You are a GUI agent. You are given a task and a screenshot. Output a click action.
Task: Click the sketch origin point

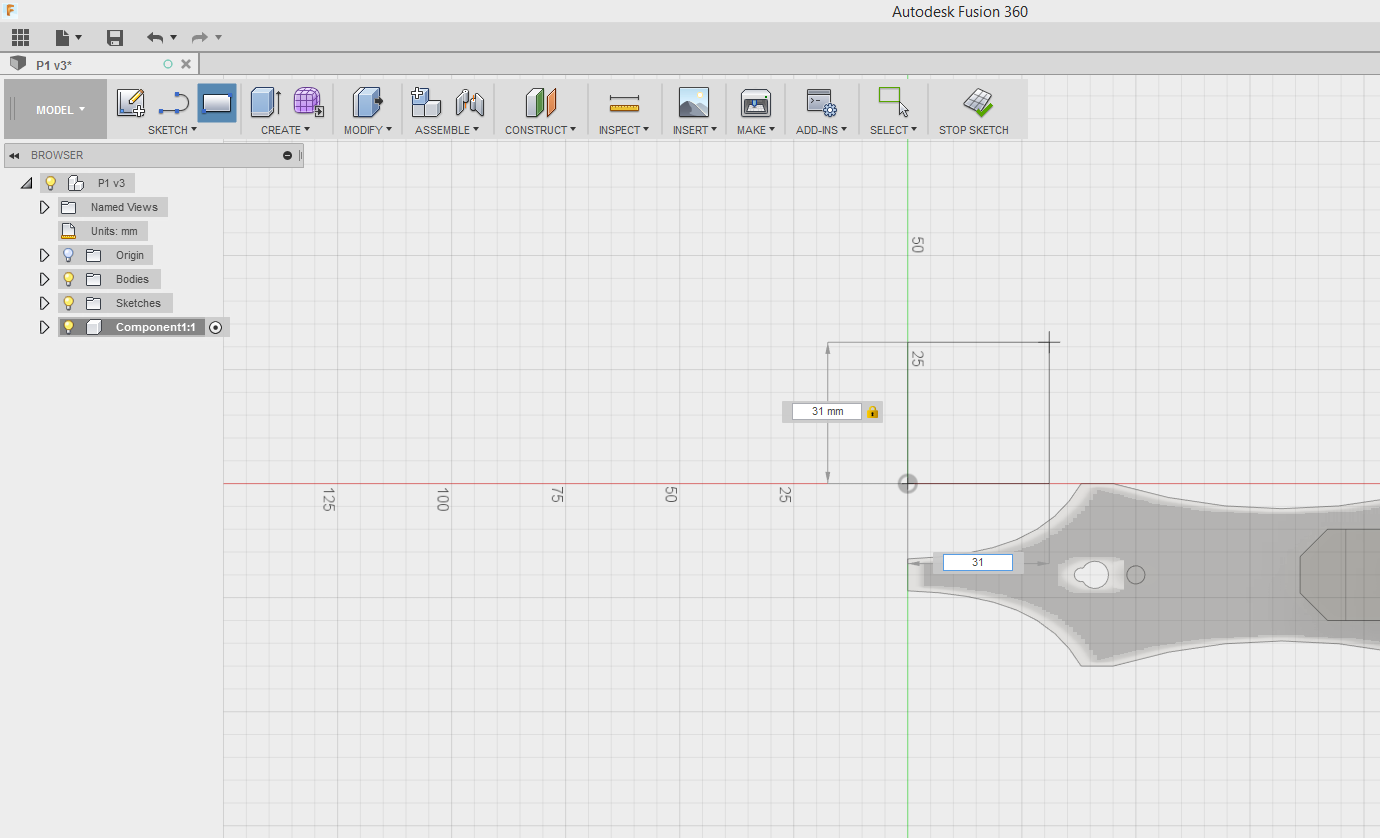click(907, 484)
